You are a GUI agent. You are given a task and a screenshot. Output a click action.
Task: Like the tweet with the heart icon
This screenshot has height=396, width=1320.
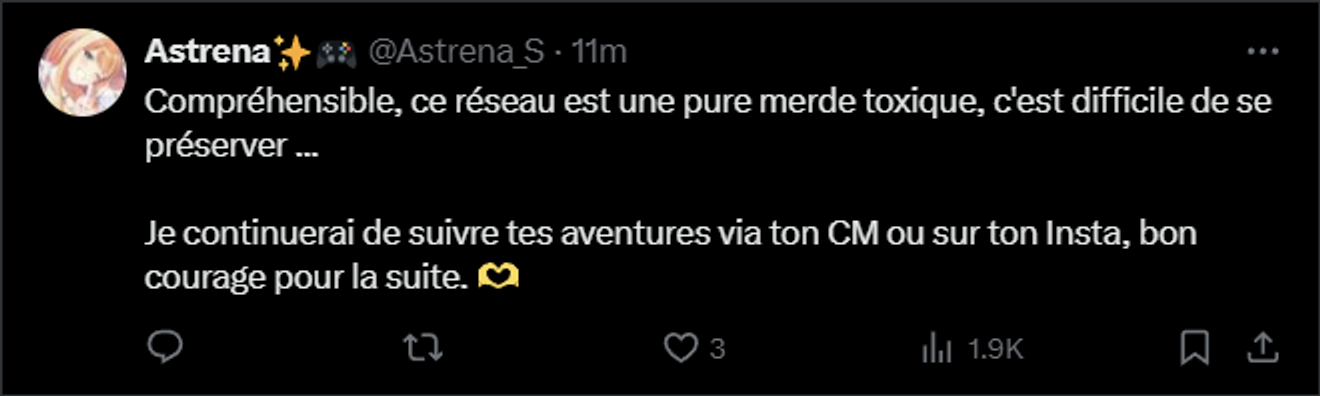point(681,348)
